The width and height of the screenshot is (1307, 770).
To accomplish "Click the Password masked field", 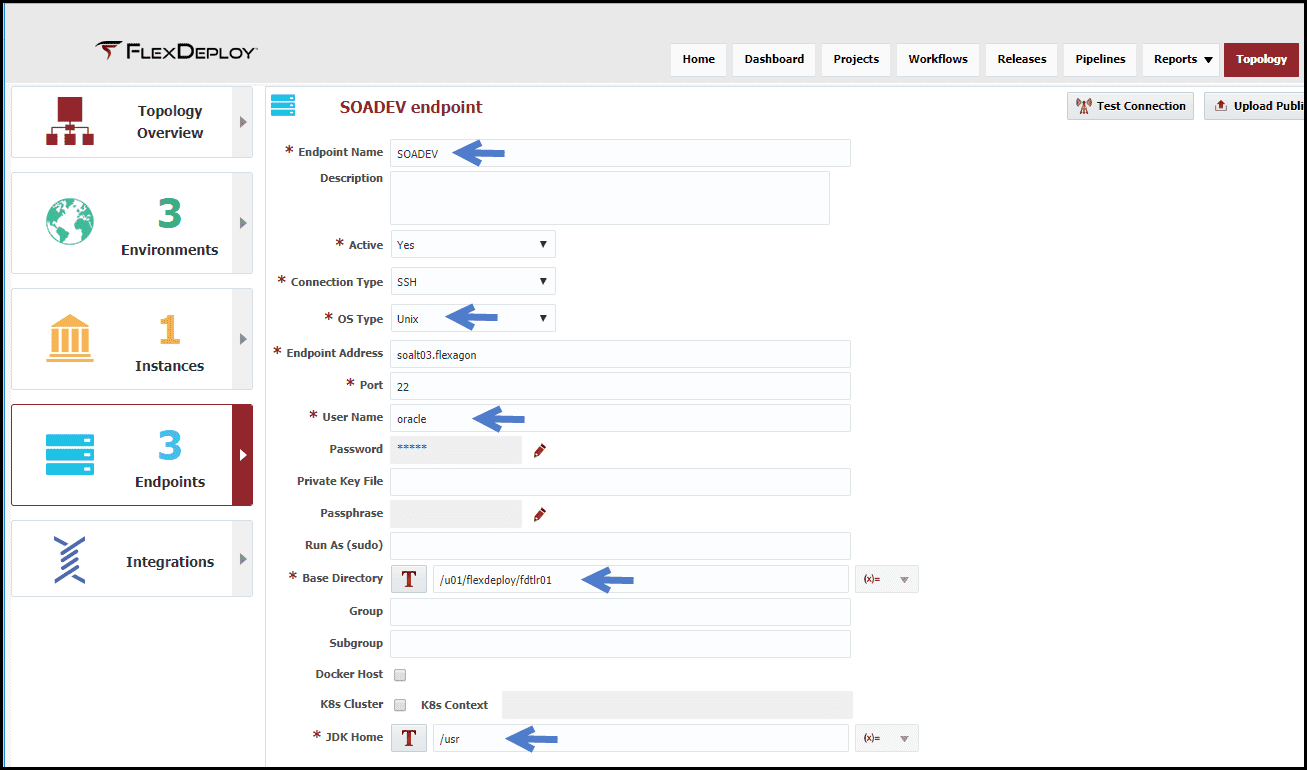I will pos(456,450).
